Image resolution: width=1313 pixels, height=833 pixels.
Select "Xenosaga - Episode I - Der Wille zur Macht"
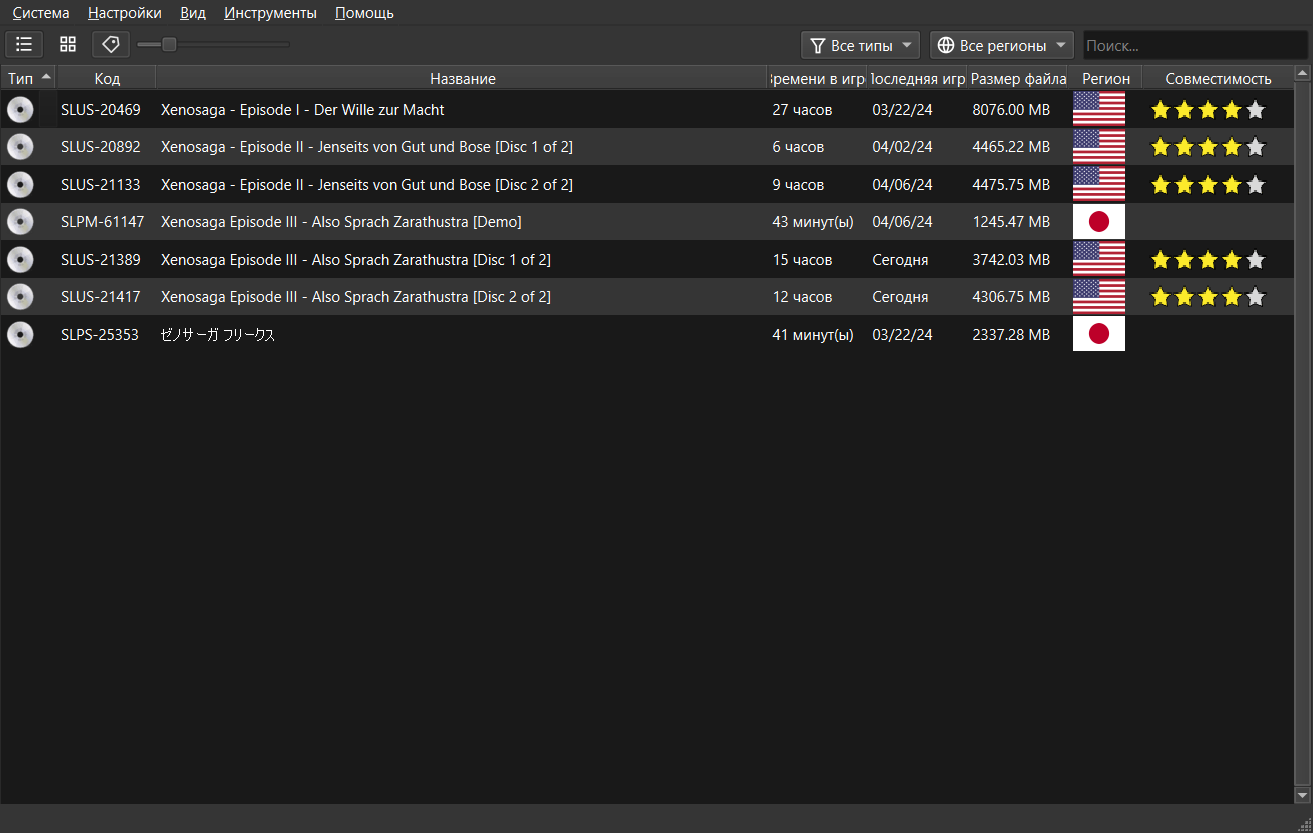coord(303,110)
